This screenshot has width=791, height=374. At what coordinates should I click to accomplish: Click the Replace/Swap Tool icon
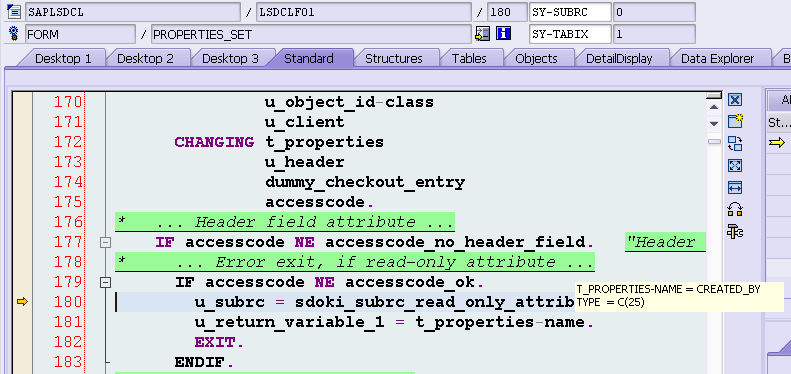(735, 143)
